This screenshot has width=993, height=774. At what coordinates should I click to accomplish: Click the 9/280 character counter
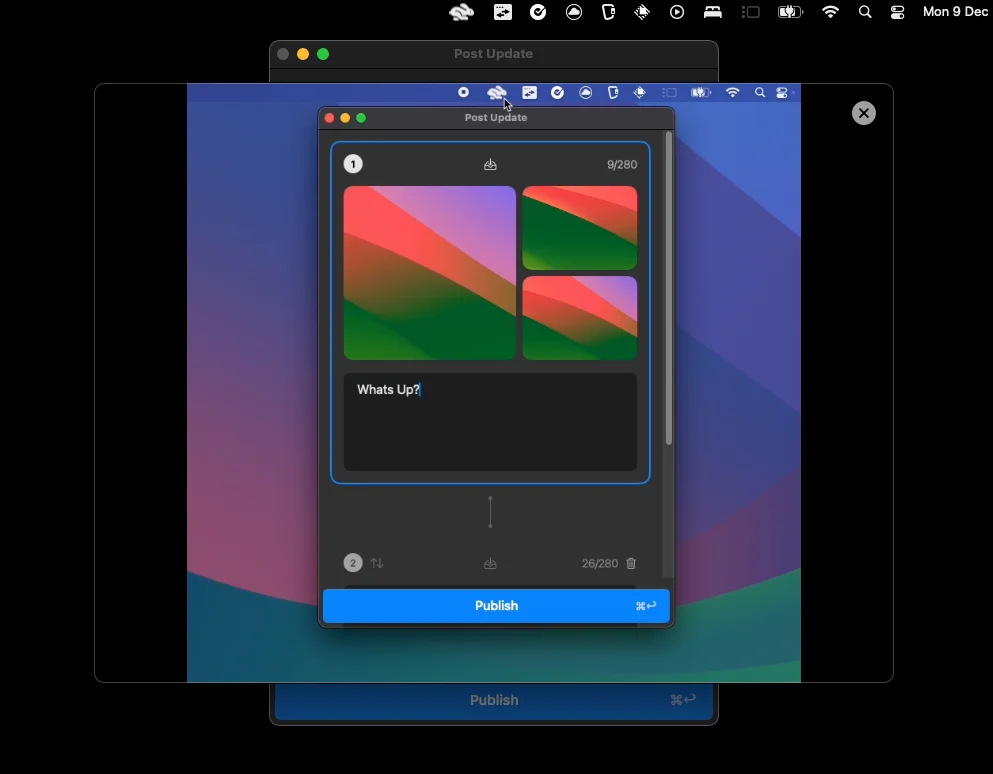click(622, 164)
